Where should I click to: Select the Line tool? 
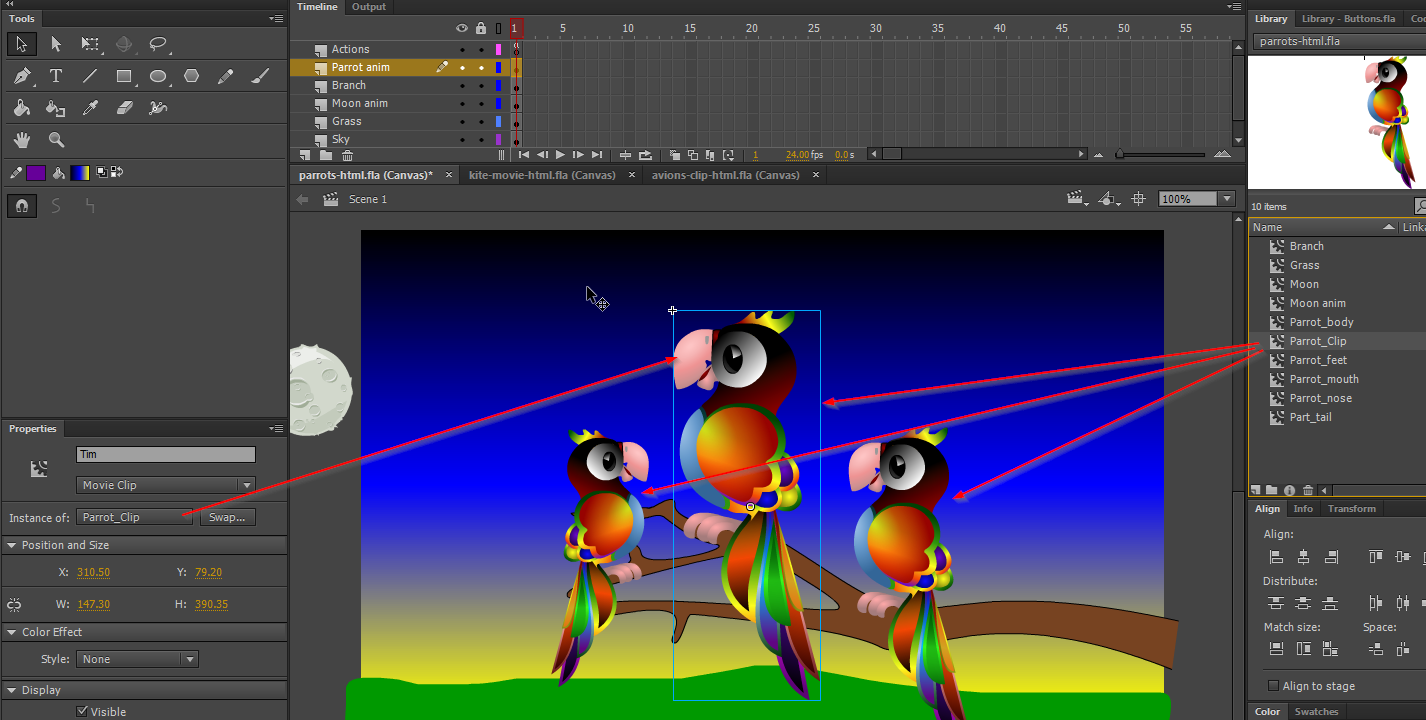click(x=90, y=76)
